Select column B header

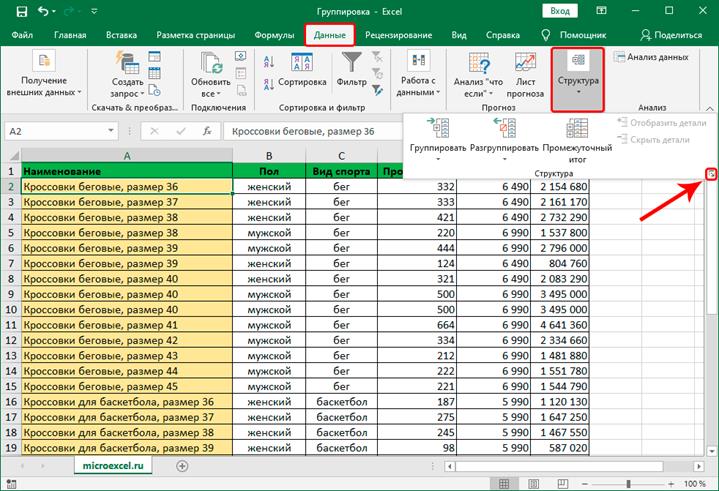click(x=269, y=155)
